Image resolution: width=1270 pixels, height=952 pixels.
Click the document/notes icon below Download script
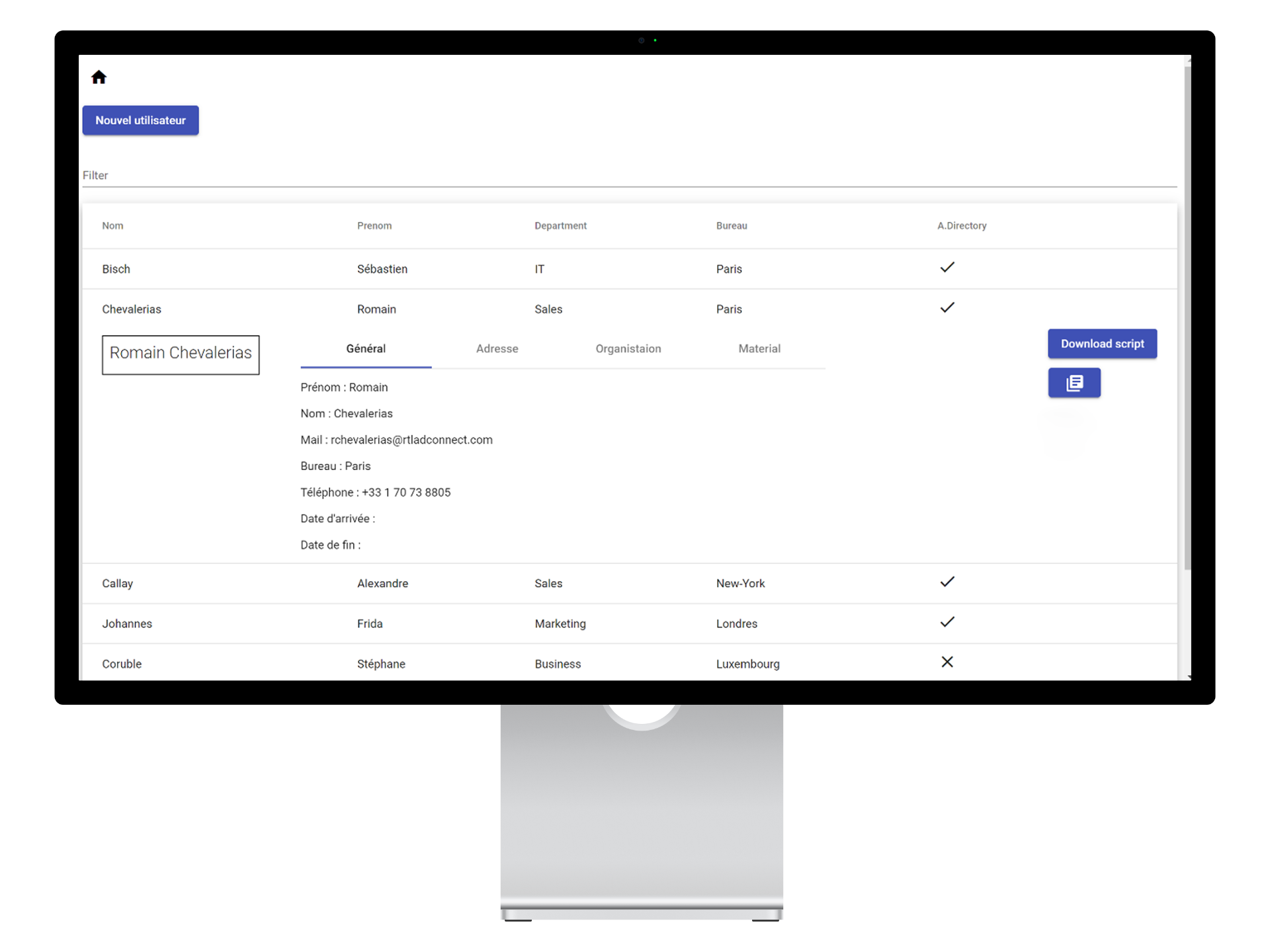coord(1074,382)
